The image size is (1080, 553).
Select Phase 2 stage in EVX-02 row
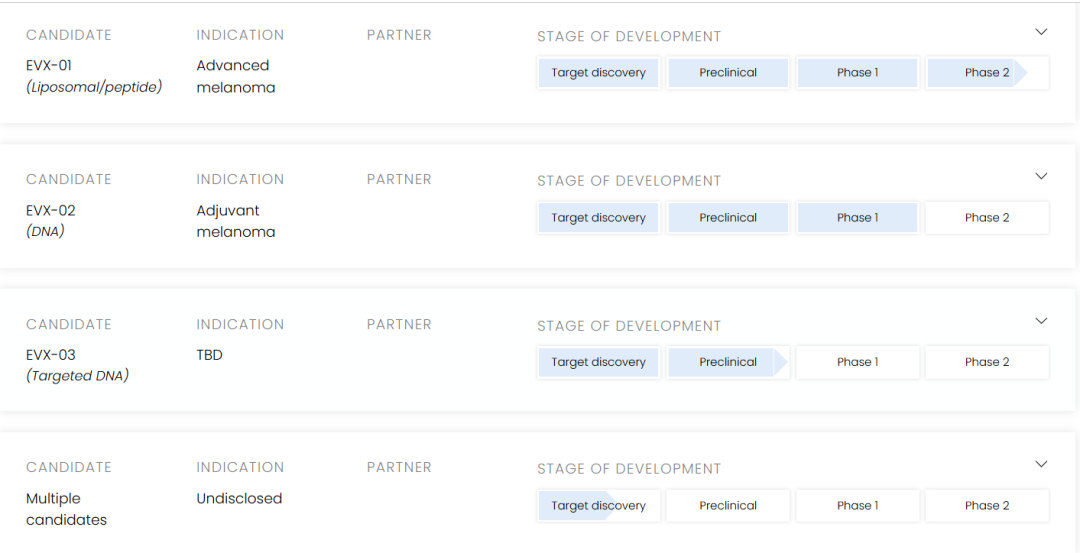[987, 218]
